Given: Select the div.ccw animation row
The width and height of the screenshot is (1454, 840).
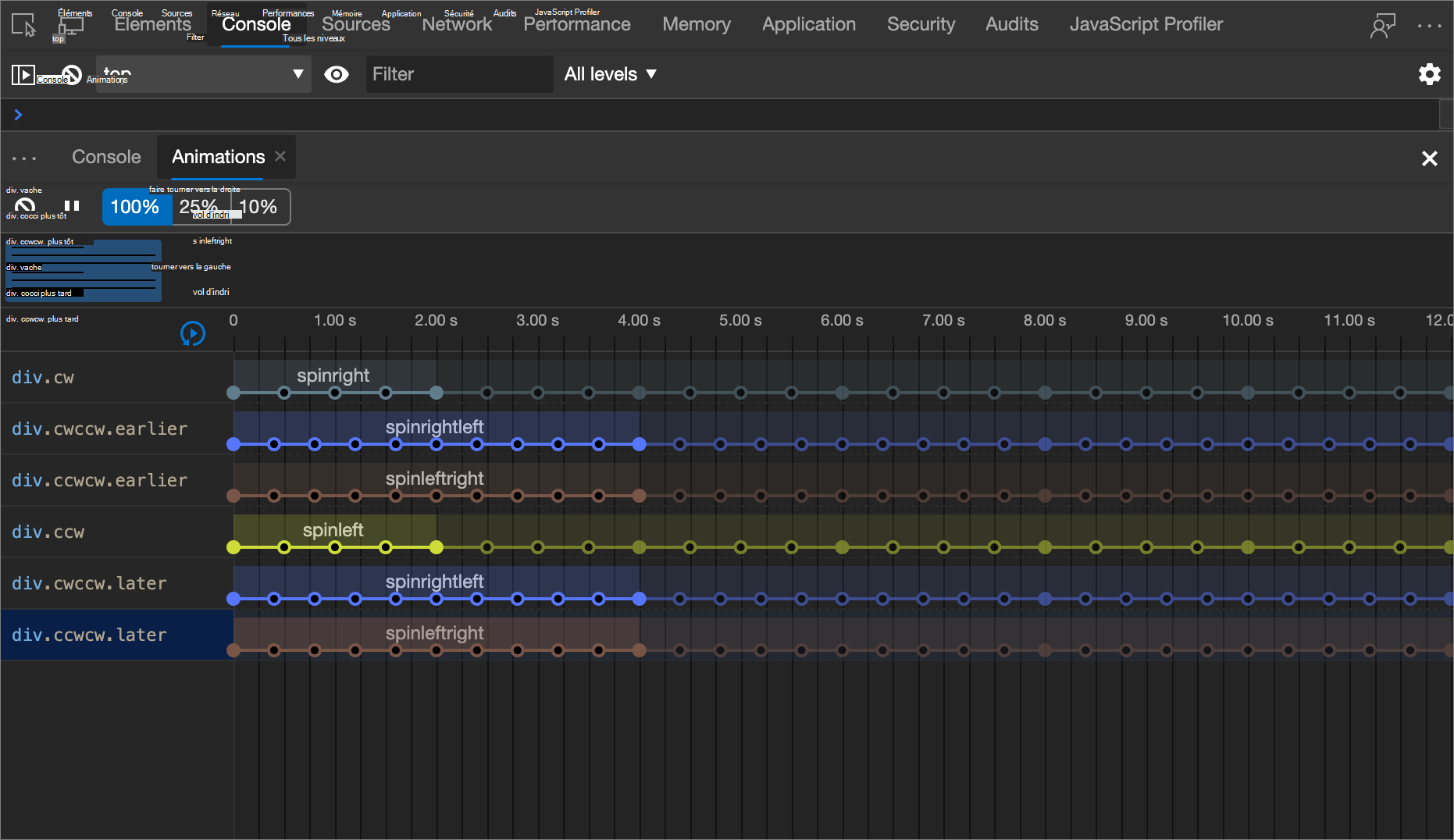Looking at the screenshot, I should click(x=48, y=532).
